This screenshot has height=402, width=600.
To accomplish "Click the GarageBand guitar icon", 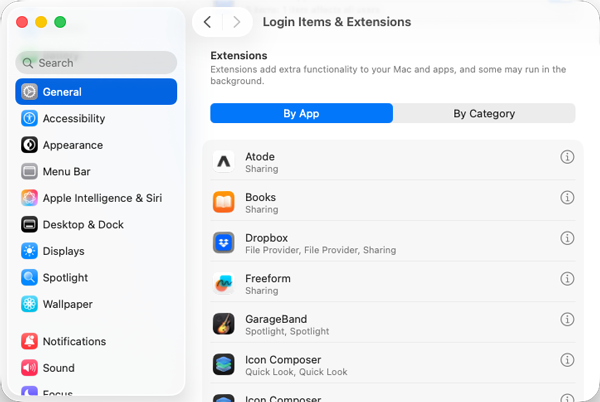I will coord(224,324).
